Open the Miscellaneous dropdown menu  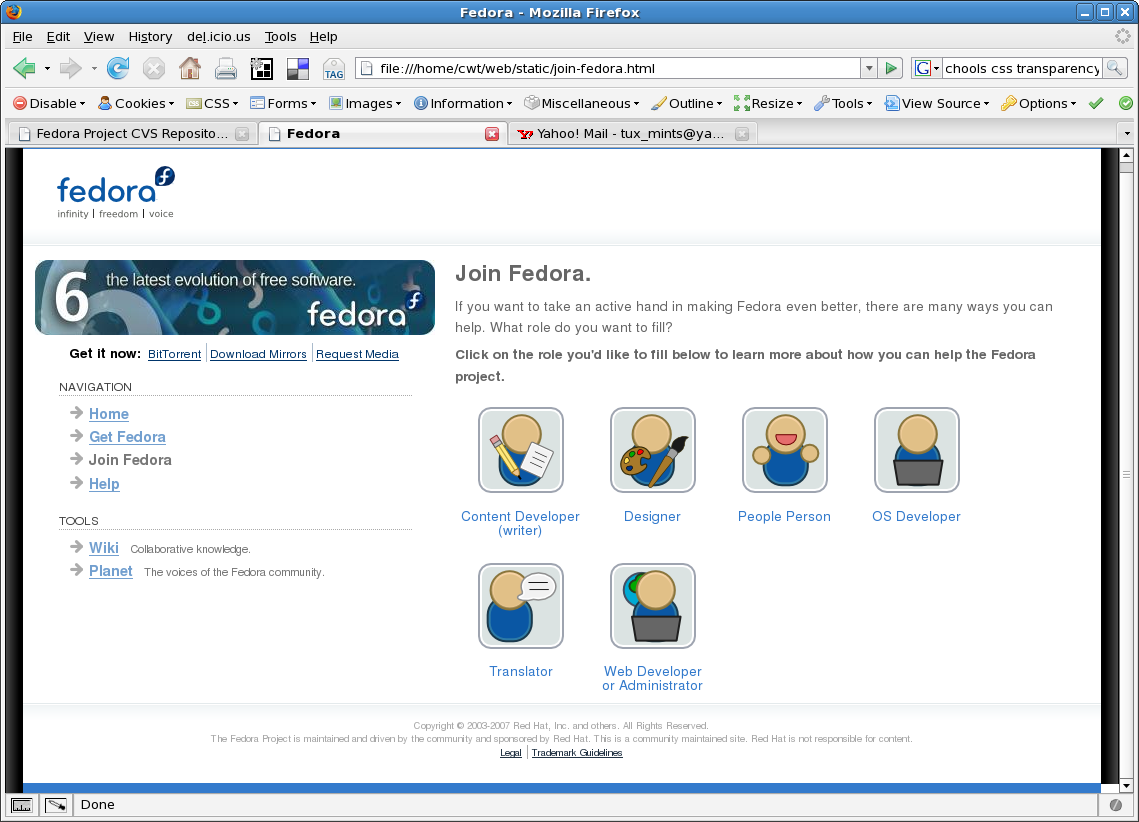coord(582,103)
